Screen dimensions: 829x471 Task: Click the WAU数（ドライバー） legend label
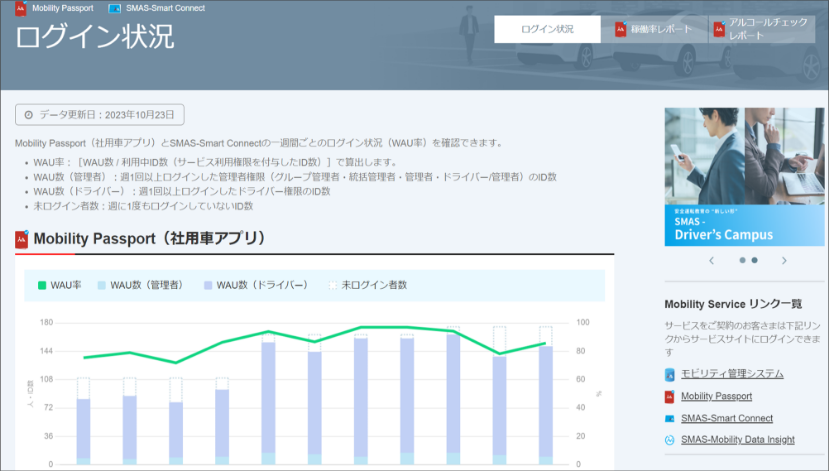point(263,285)
